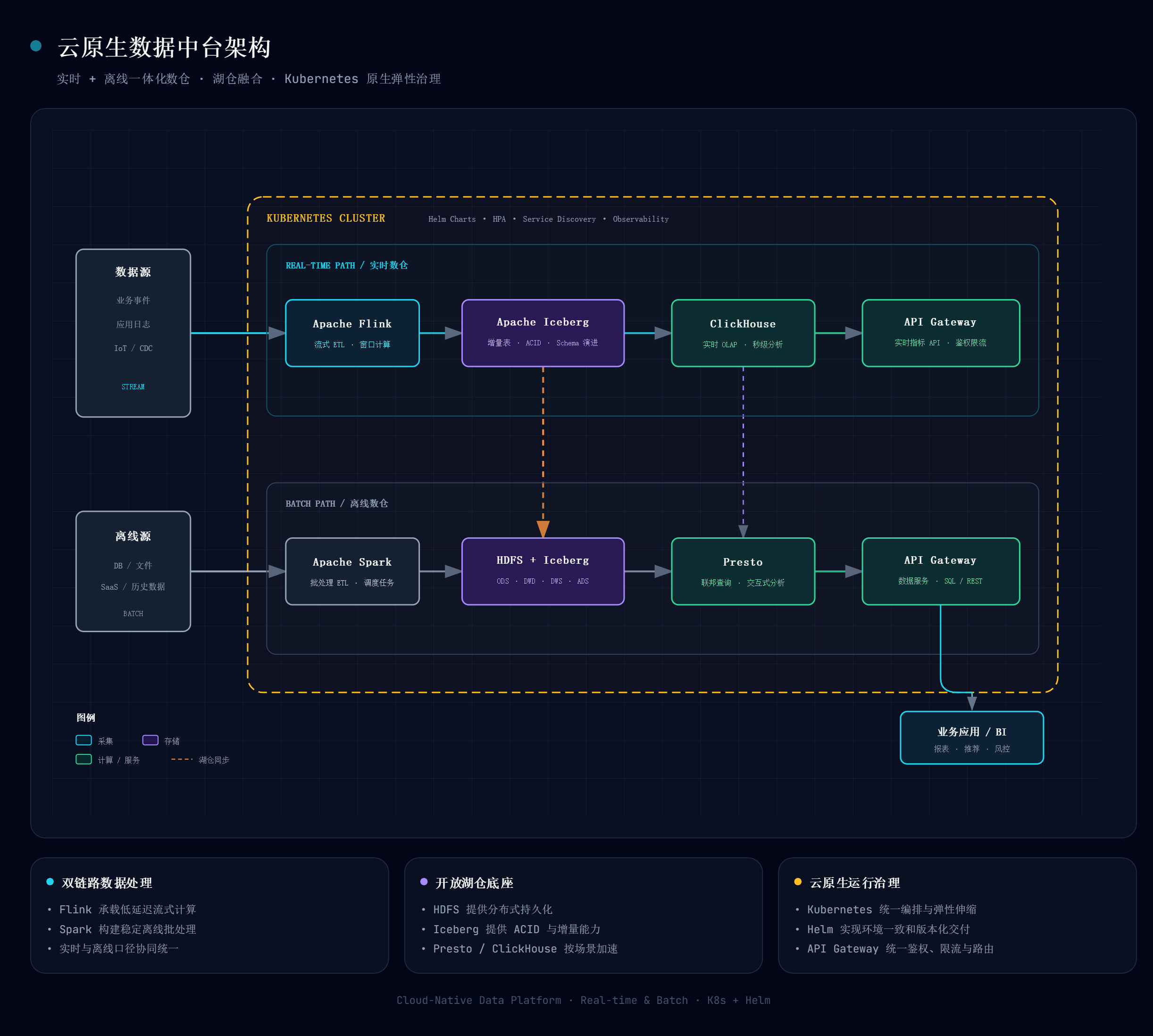
Task: Click the DB / 文件 entry
Action: pos(133,565)
